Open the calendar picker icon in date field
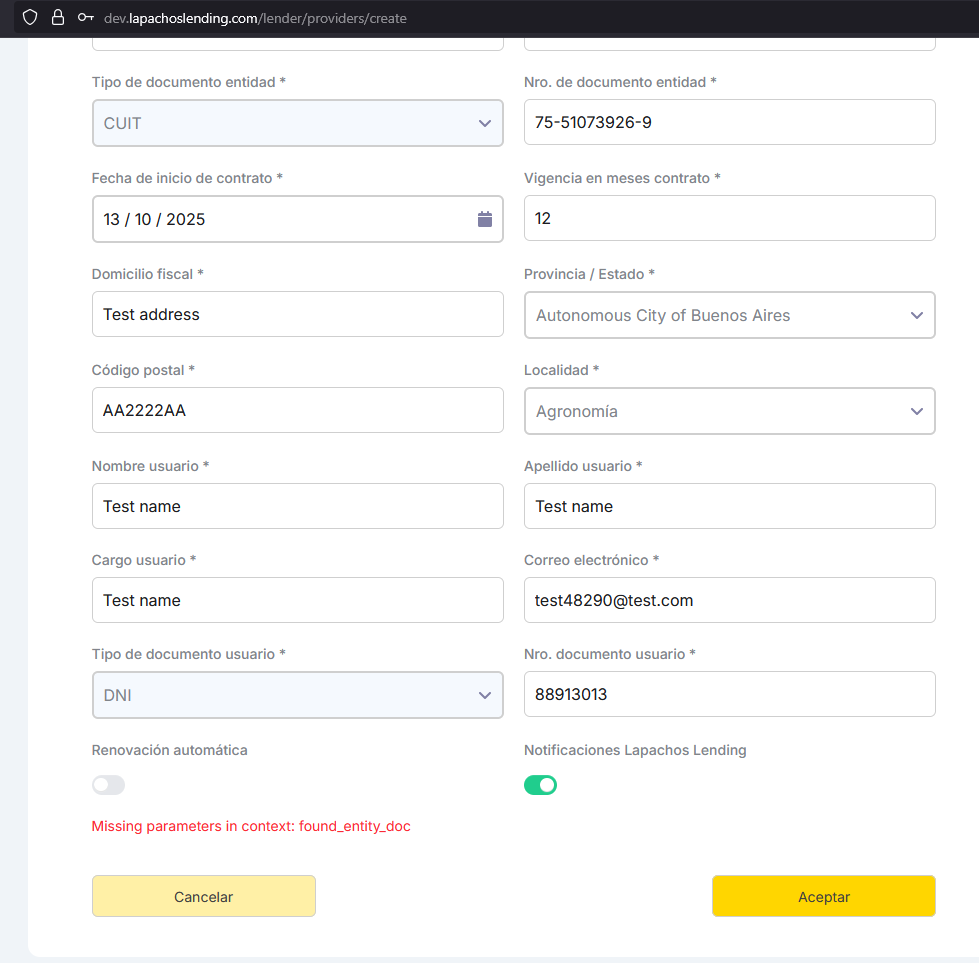The height and width of the screenshot is (963, 979). [x=485, y=219]
